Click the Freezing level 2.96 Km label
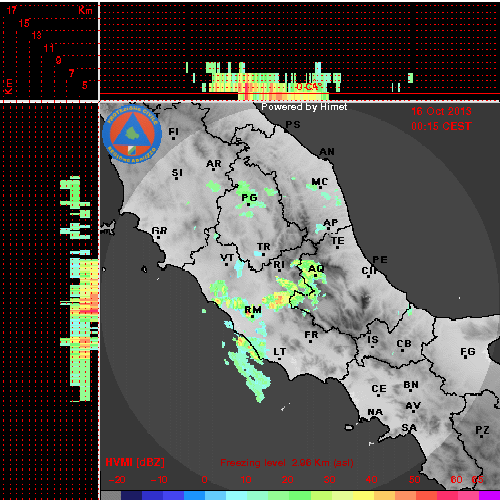 pyautogui.click(x=287, y=463)
